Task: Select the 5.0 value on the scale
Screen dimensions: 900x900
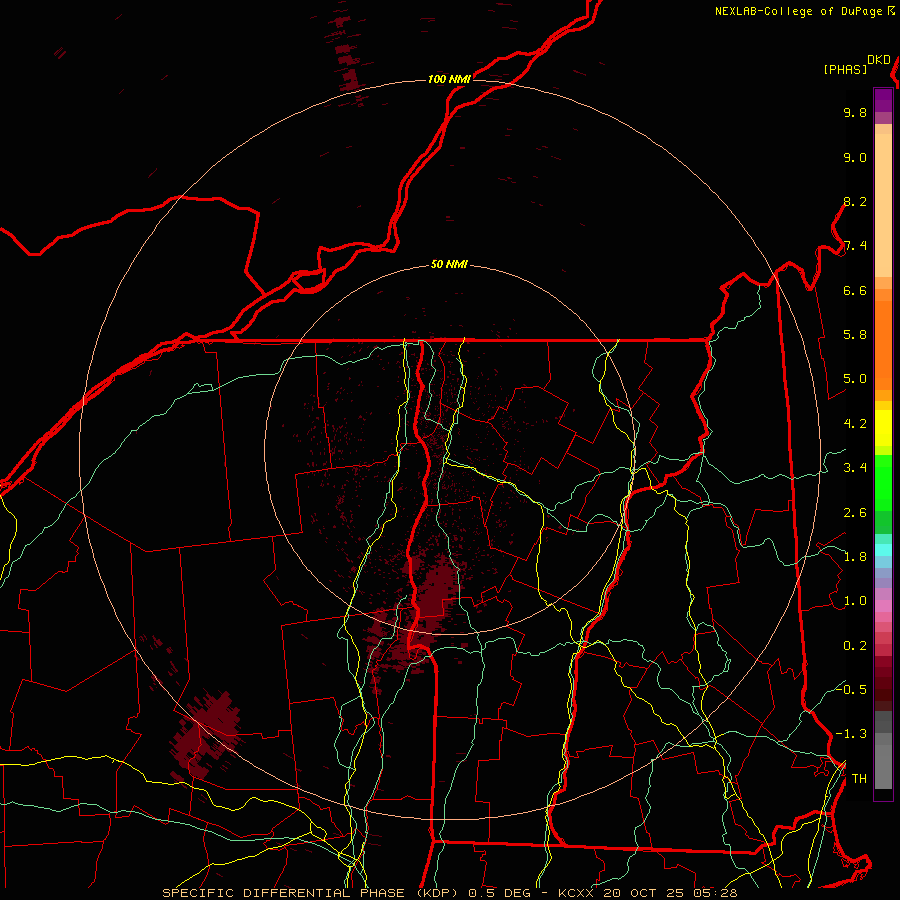Action: click(855, 379)
